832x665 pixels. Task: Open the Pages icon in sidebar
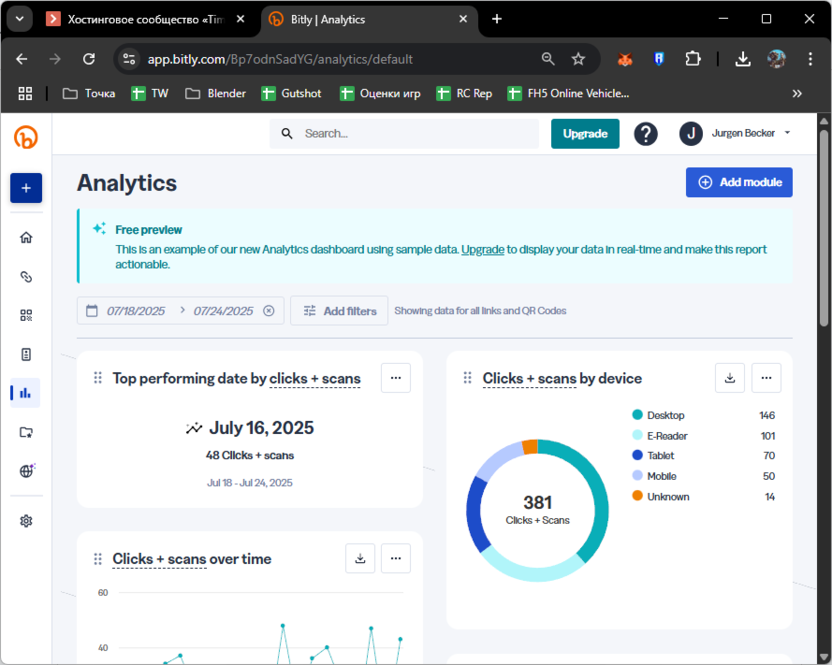tap(26, 354)
